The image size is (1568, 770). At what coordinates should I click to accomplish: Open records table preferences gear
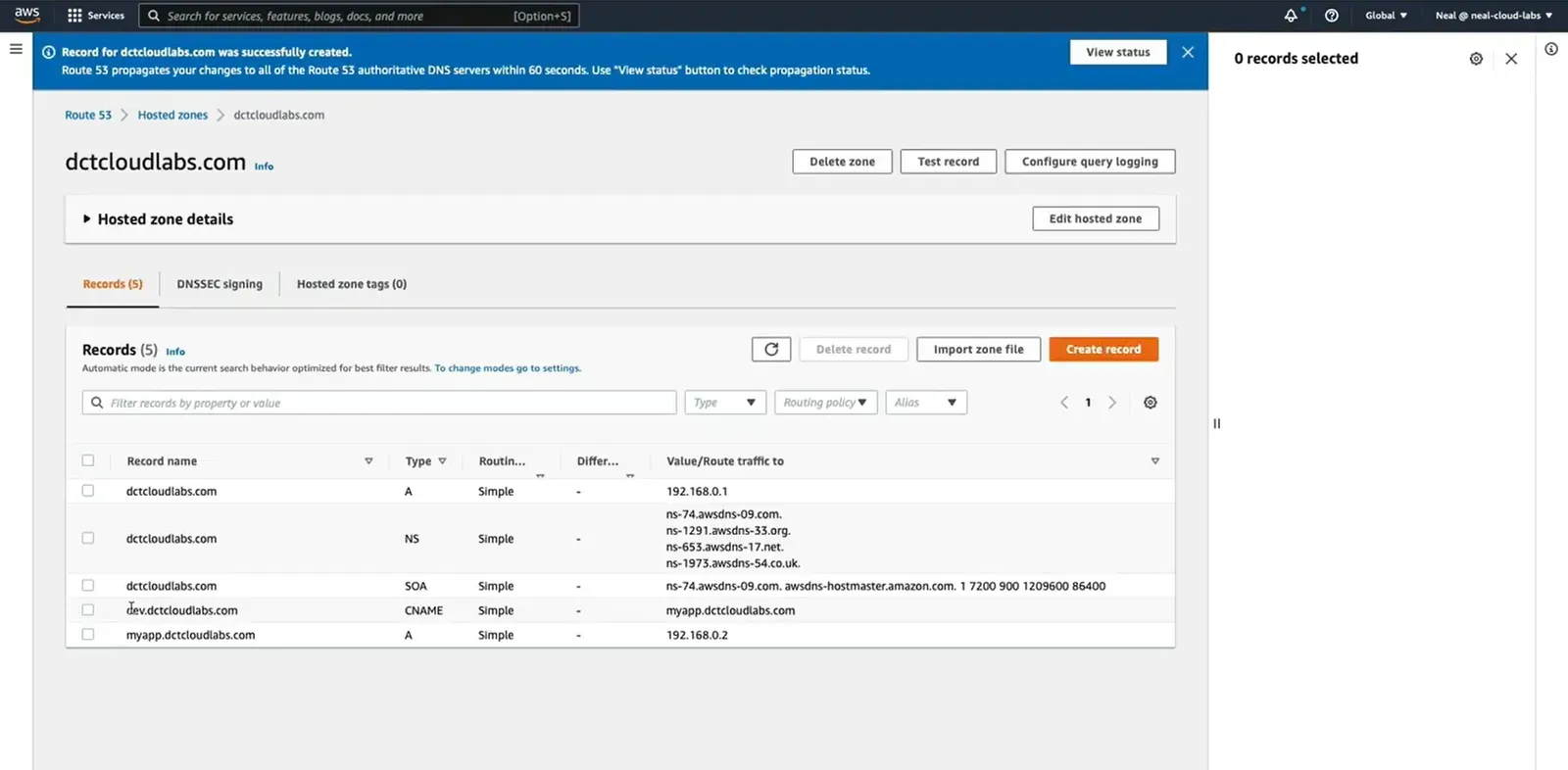point(1151,403)
